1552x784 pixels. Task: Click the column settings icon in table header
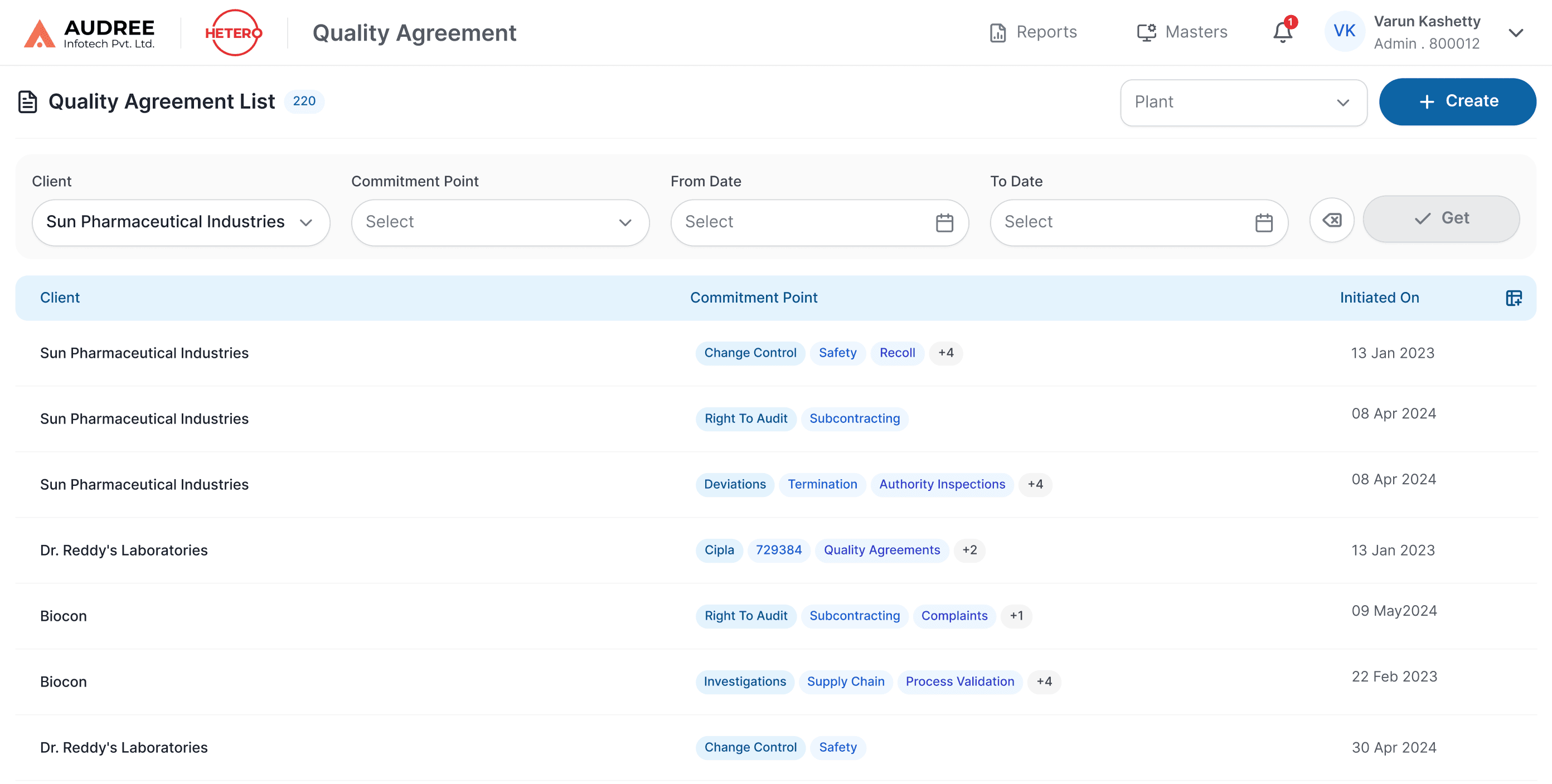click(1513, 298)
